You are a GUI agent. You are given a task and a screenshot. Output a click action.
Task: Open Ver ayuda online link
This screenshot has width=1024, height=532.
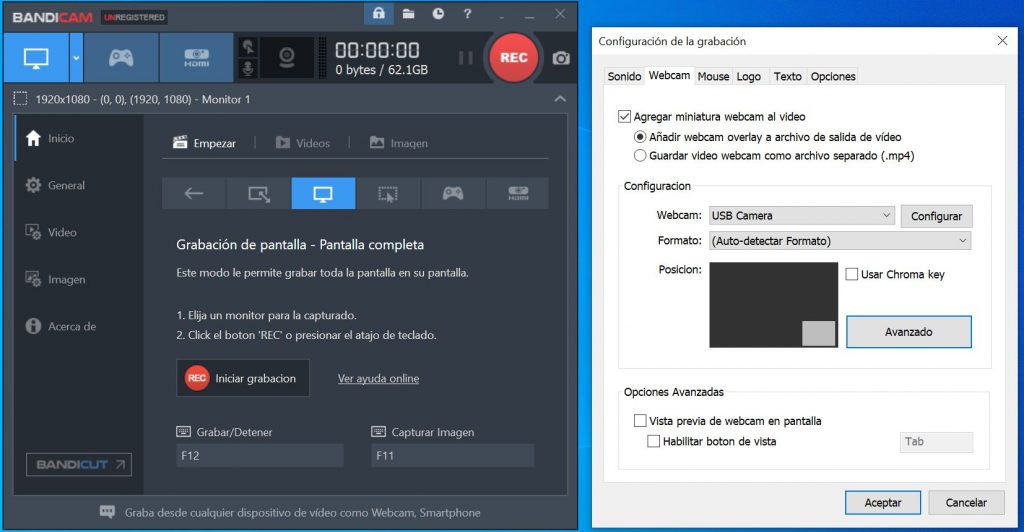click(378, 379)
